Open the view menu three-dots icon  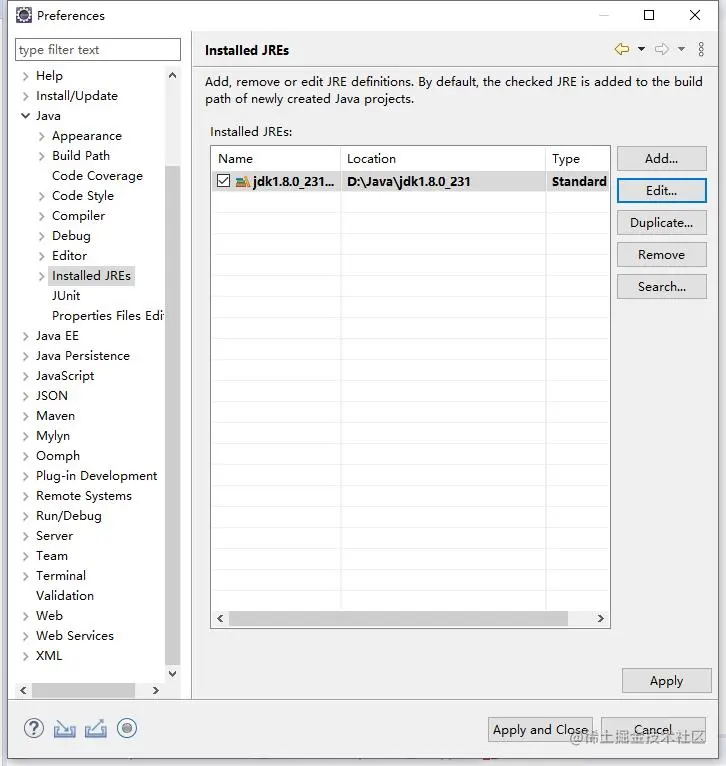(x=701, y=49)
